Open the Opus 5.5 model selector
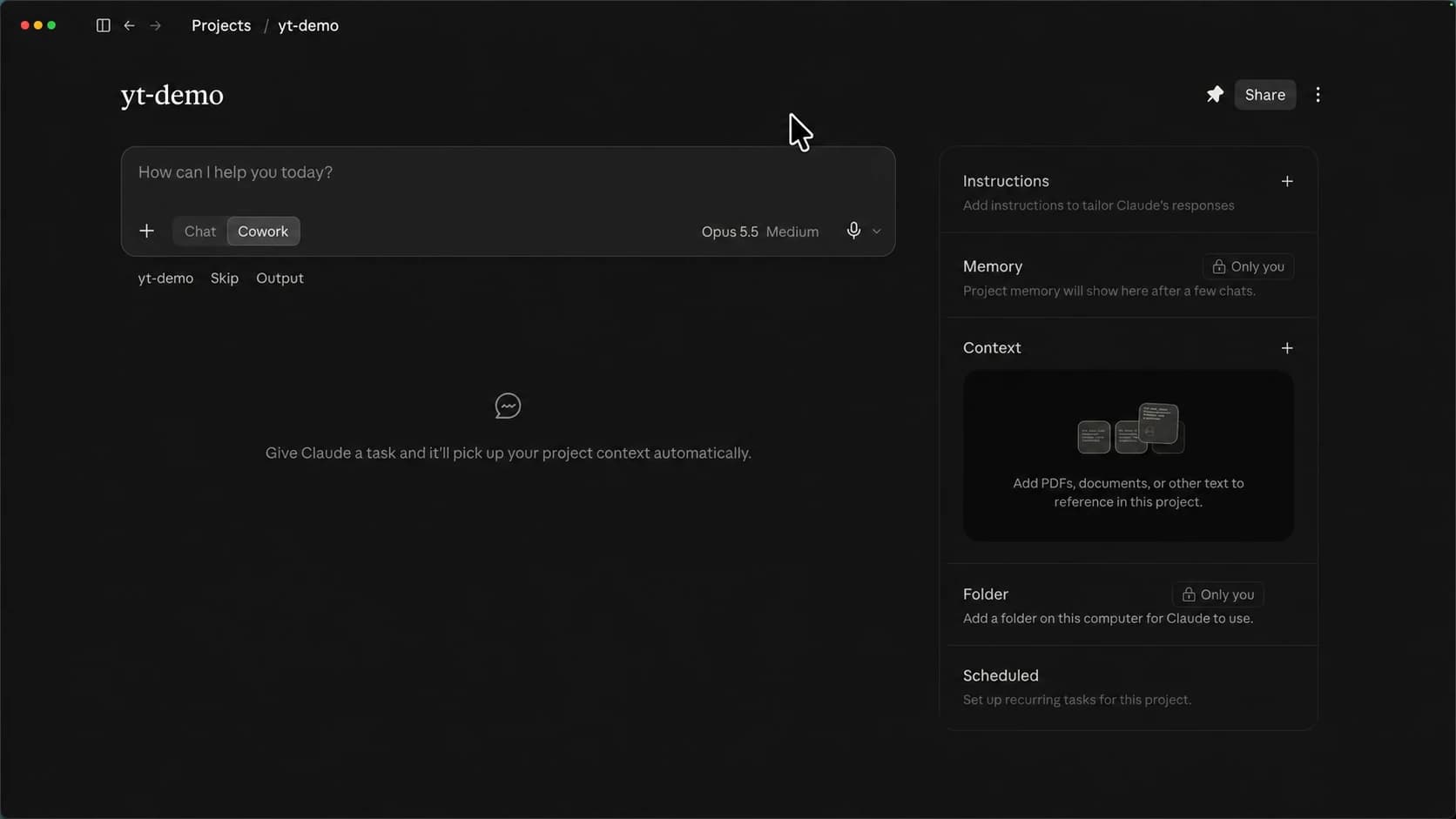Image resolution: width=1456 pixels, height=819 pixels. (x=730, y=232)
